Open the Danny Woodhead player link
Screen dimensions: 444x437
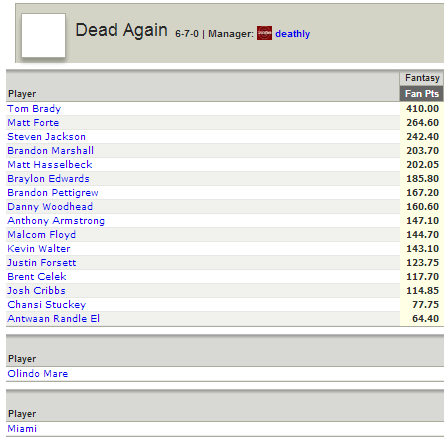coord(50,207)
